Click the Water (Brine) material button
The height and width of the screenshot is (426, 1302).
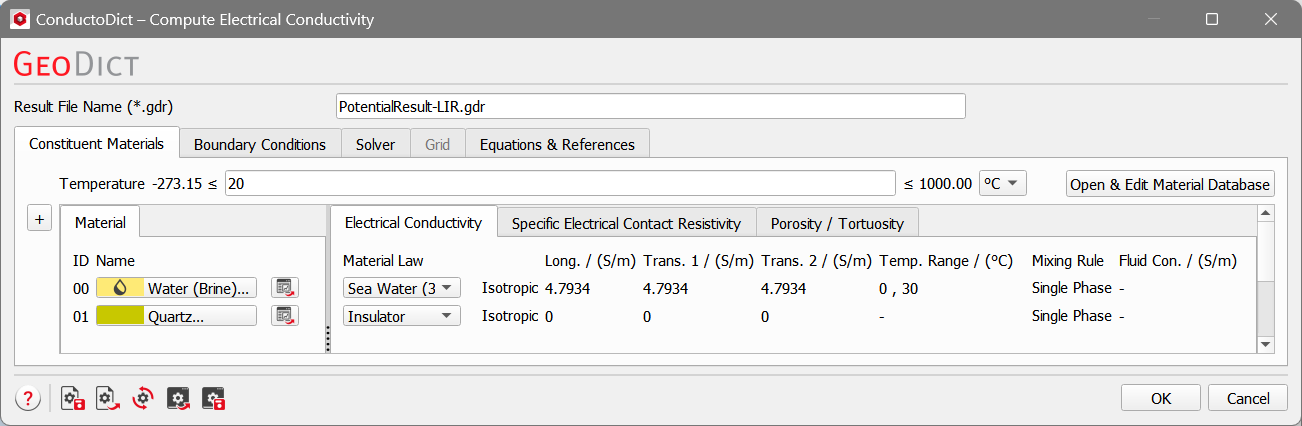(x=177, y=288)
